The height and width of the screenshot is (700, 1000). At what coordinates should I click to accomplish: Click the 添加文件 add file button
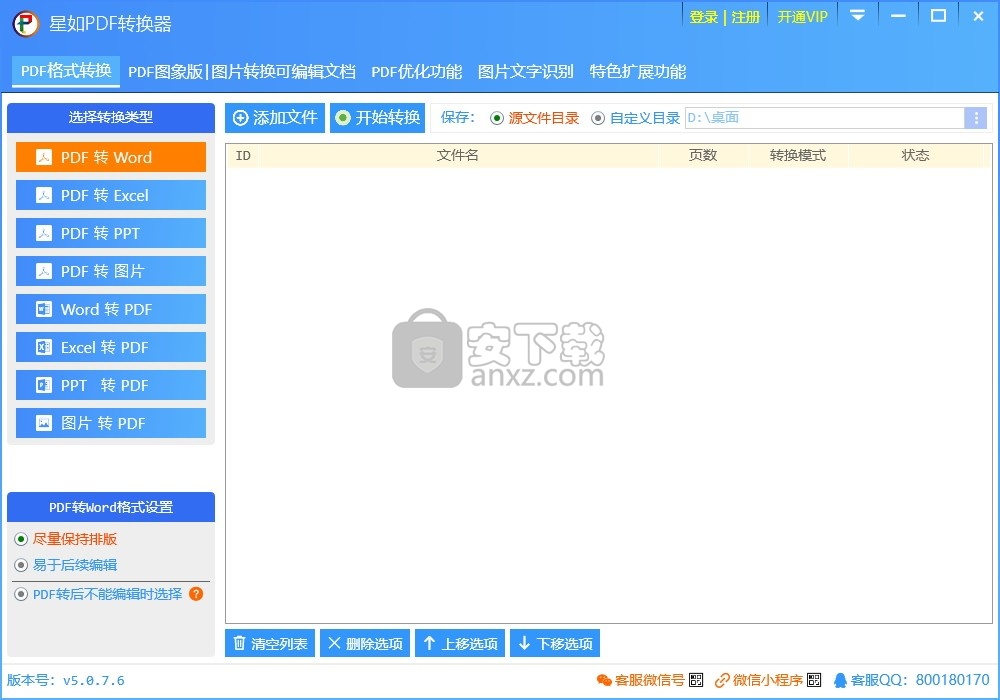tap(275, 118)
